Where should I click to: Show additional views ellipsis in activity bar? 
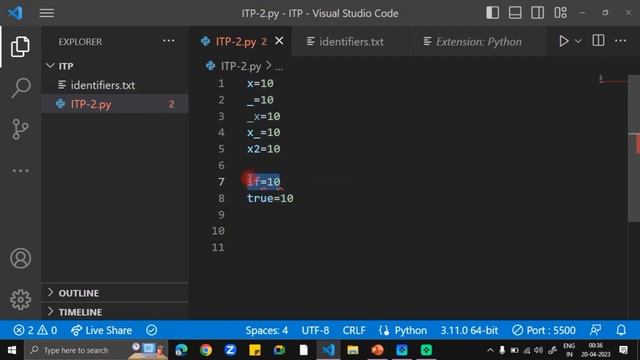point(20,171)
